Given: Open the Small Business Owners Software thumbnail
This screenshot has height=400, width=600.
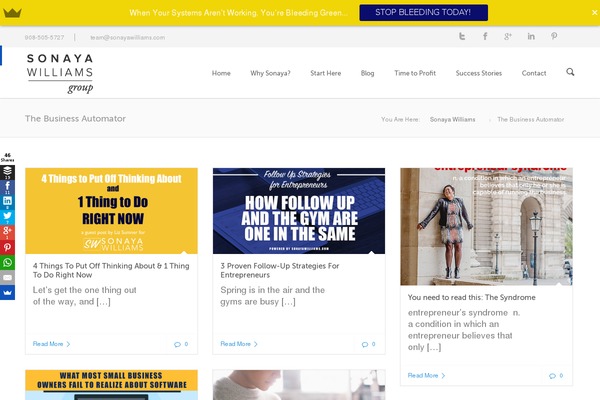Looking at the screenshot, I should (111, 385).
